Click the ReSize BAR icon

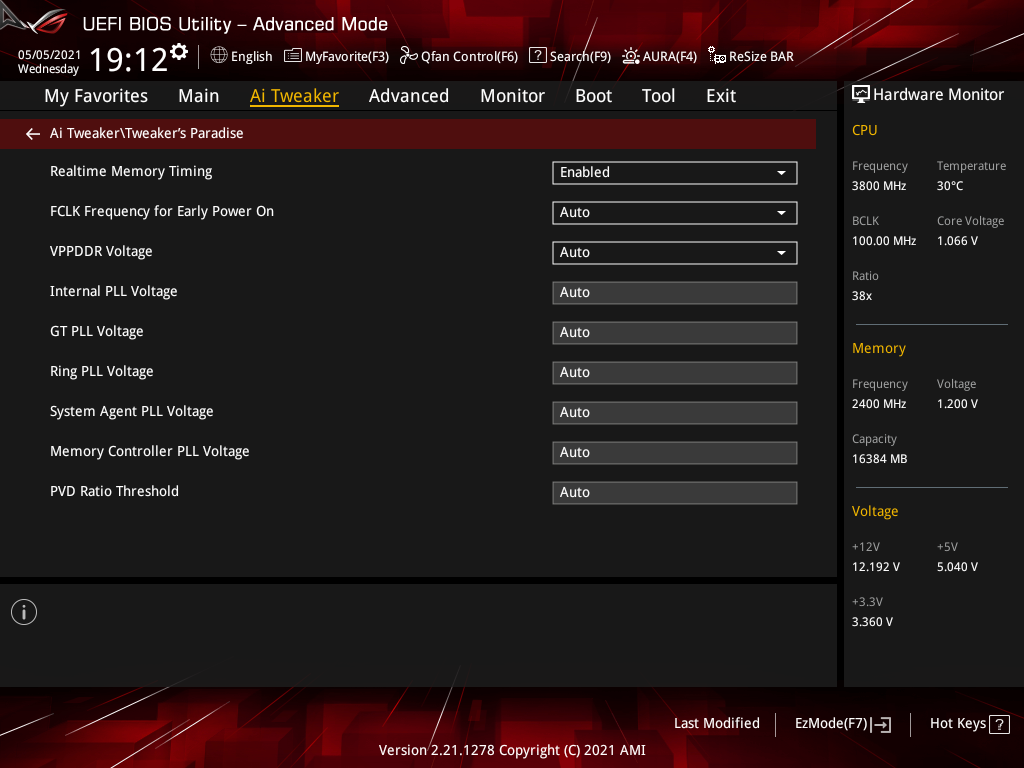(716, 56)
